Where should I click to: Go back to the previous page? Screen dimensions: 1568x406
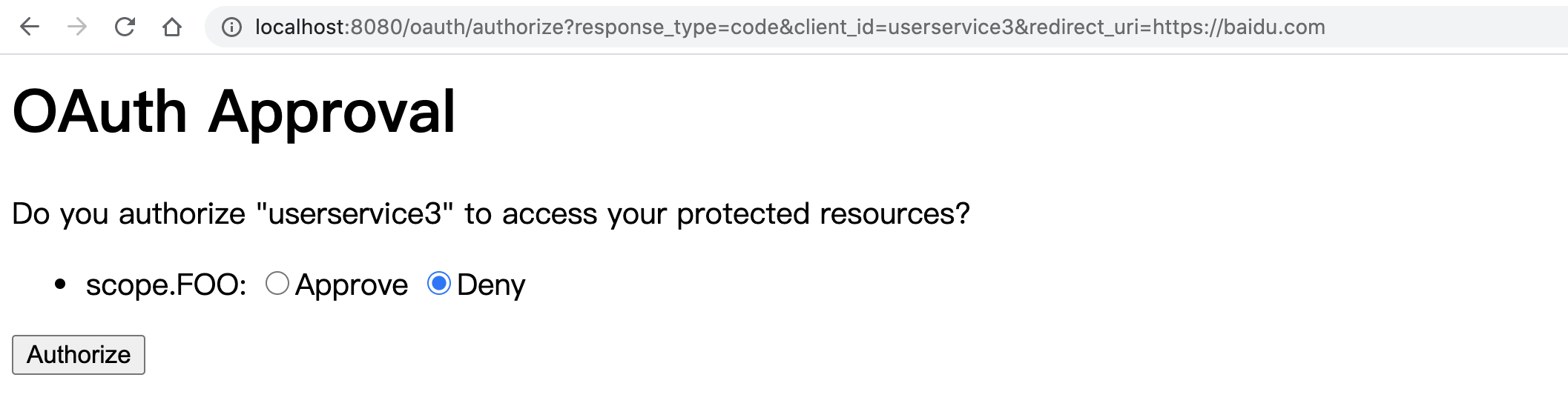pos(30,27)
